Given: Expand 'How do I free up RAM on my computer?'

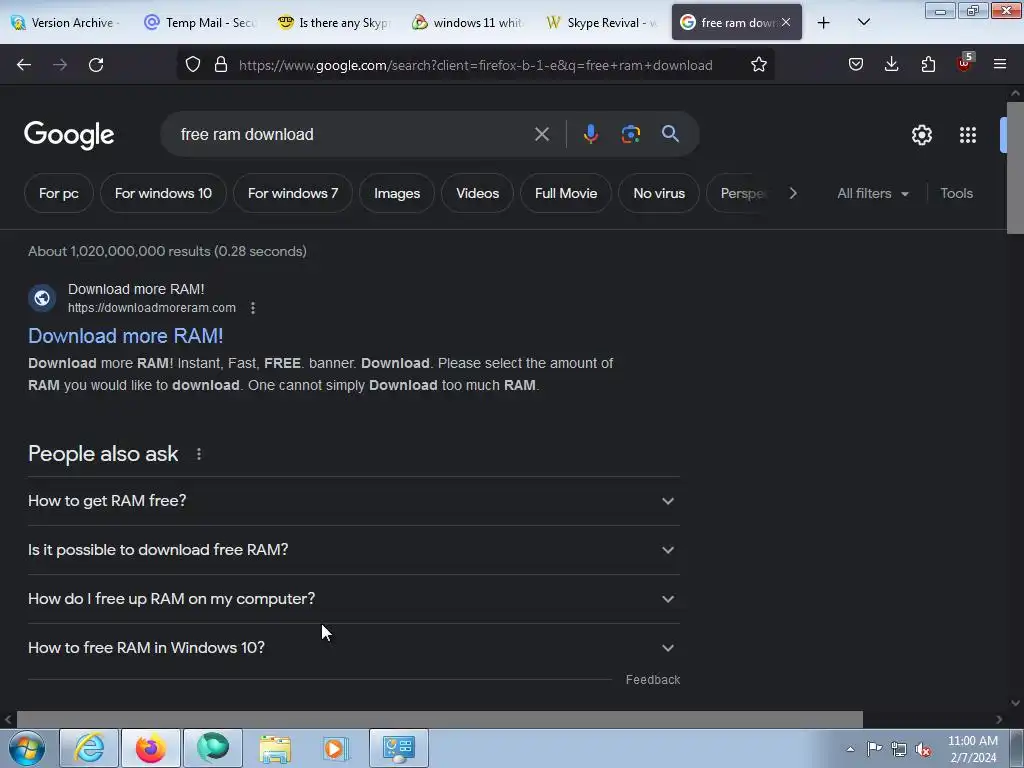Looking at the screenshot, I should (353, 599).
